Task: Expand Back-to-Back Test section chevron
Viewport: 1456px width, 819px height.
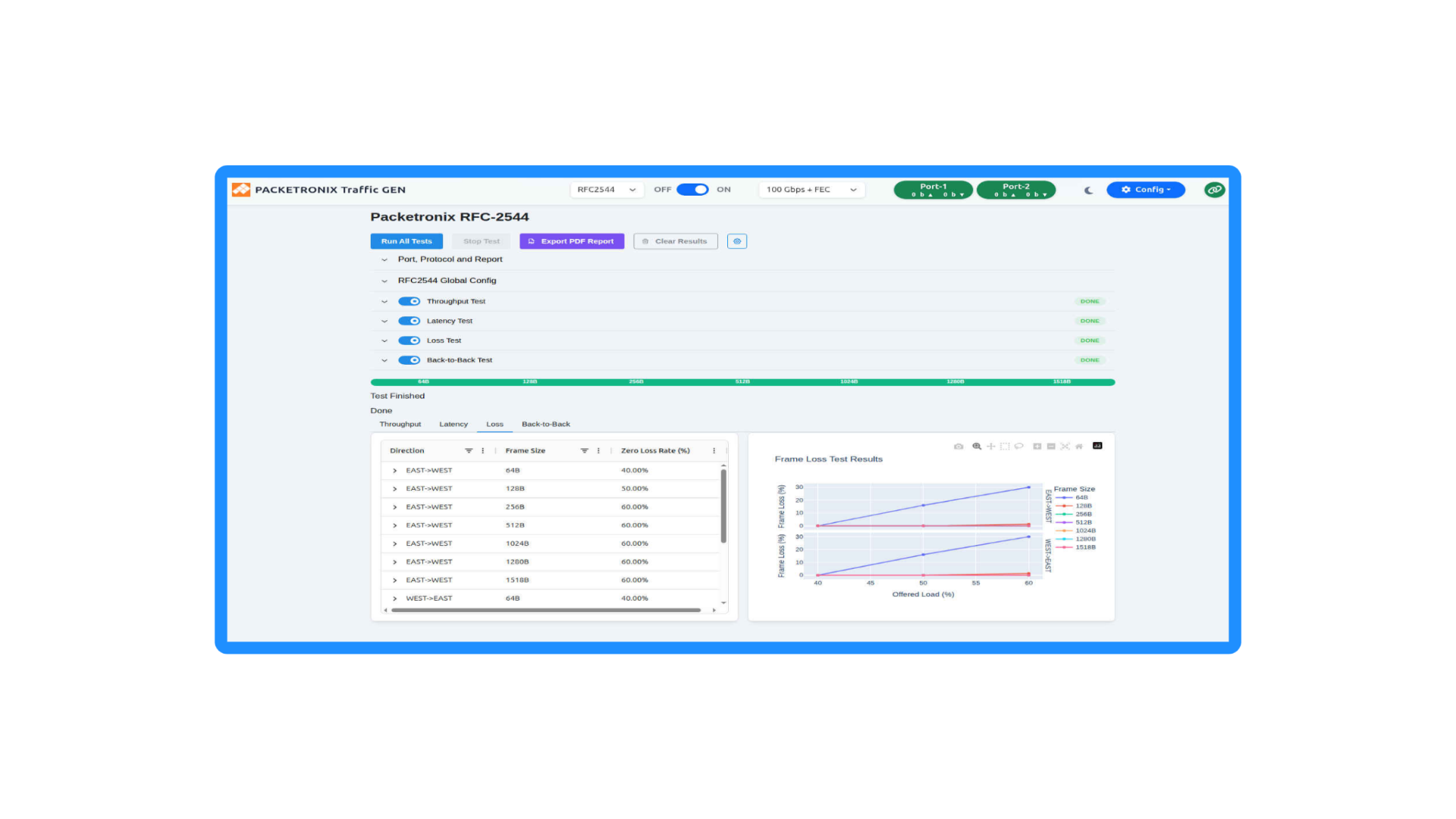Action: 384,361
